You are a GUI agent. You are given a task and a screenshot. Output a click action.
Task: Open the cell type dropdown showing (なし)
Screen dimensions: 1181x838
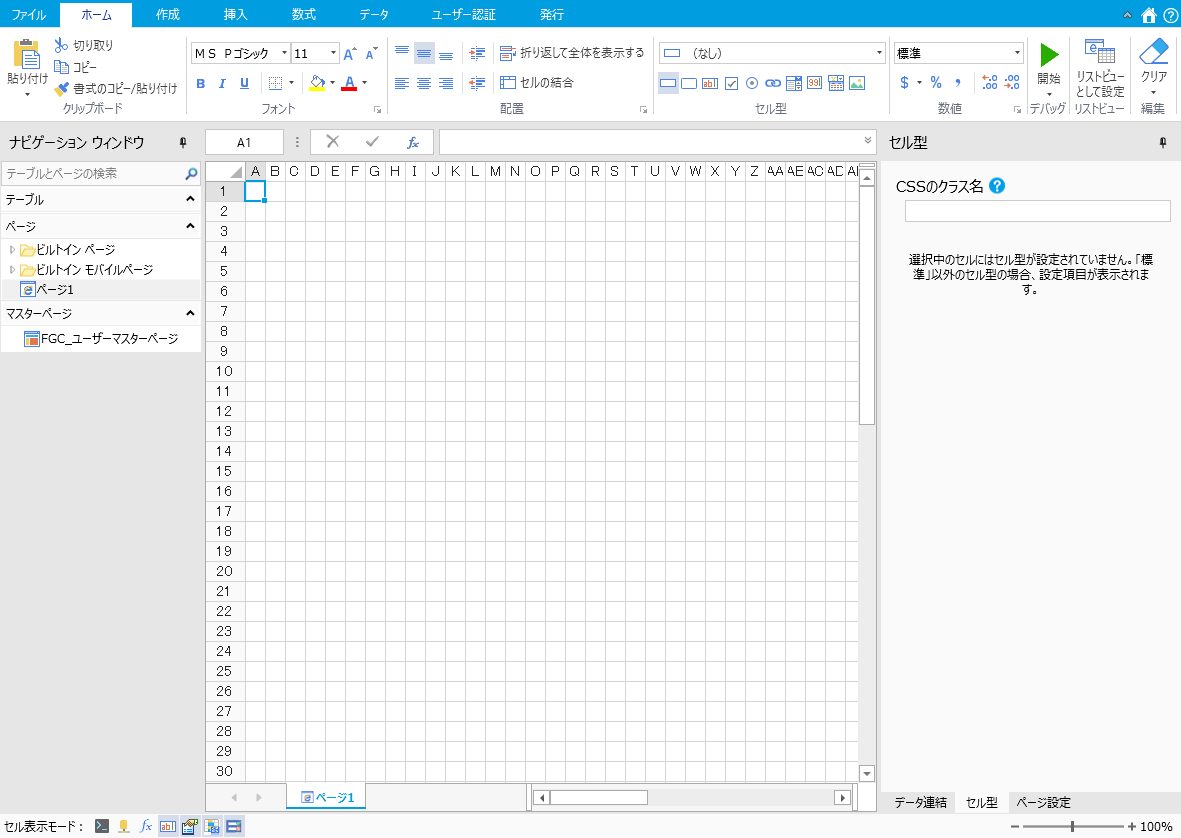(879, 53)
